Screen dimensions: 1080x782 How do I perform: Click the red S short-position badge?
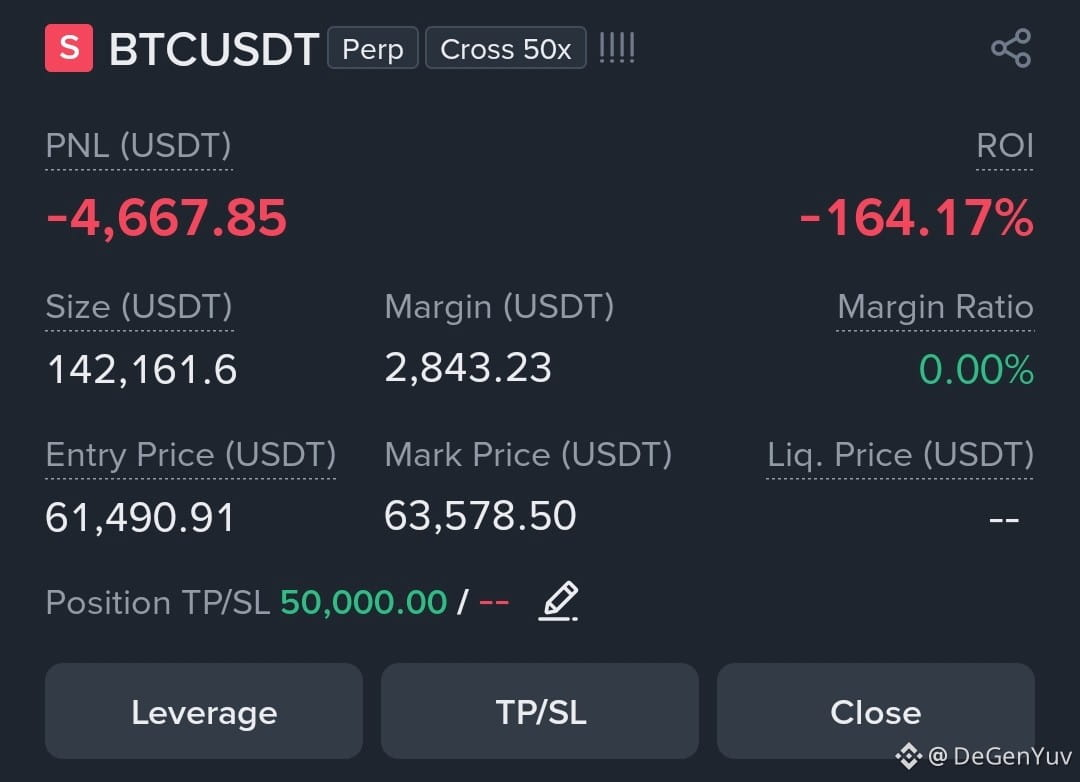click(69, 48)
